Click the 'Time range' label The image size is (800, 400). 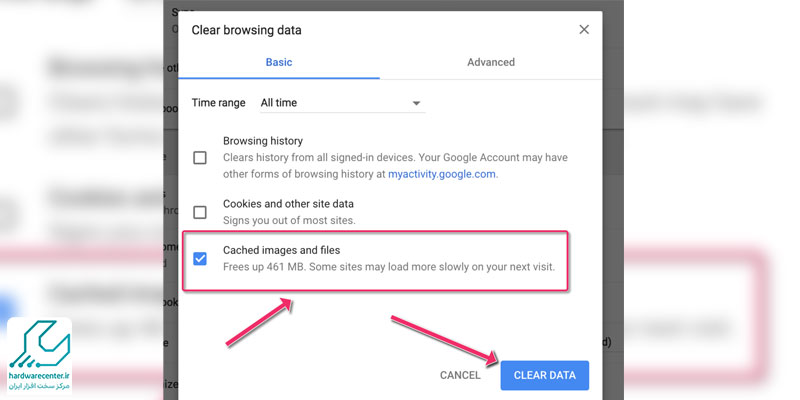218,103
